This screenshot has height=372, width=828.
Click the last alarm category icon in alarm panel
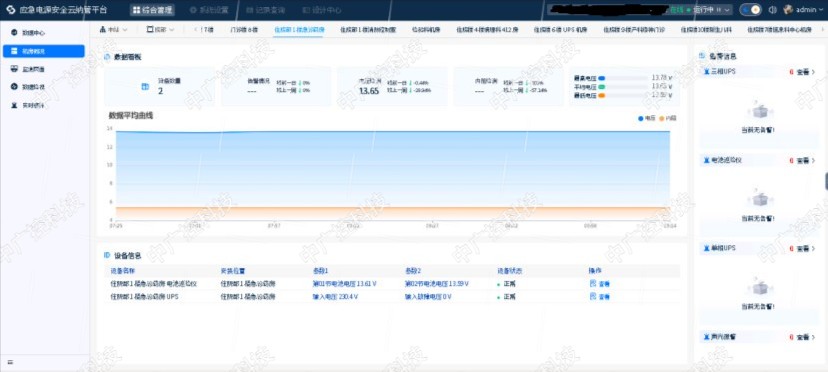coord(707,336)
